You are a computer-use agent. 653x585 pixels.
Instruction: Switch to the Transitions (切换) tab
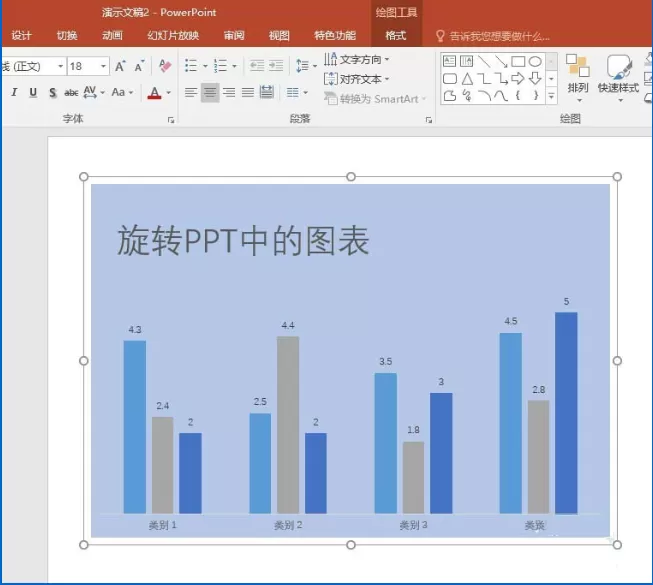(x=67, y=35)
